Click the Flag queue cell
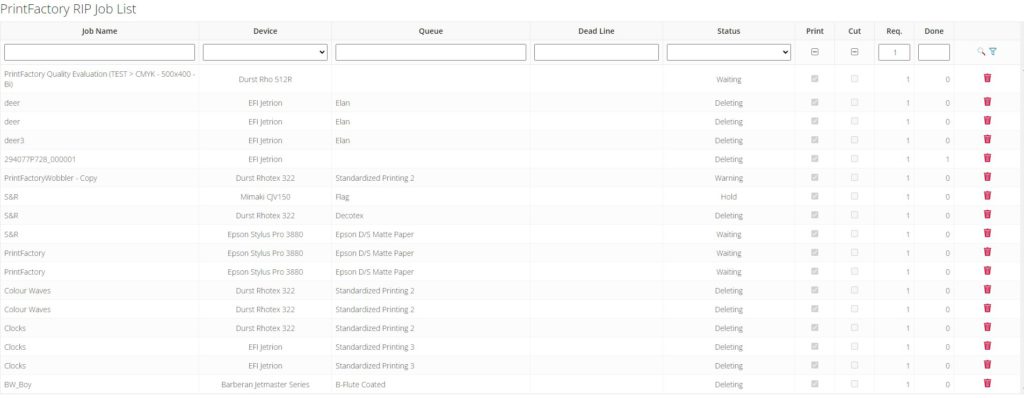Screen dimensions: 1024x398 tap(342, 197)
